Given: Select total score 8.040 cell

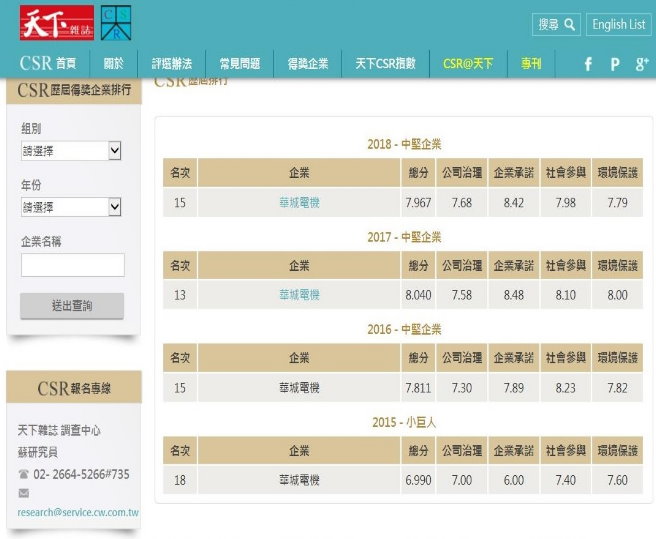Looking at the screenshot, I should (418, 295).
